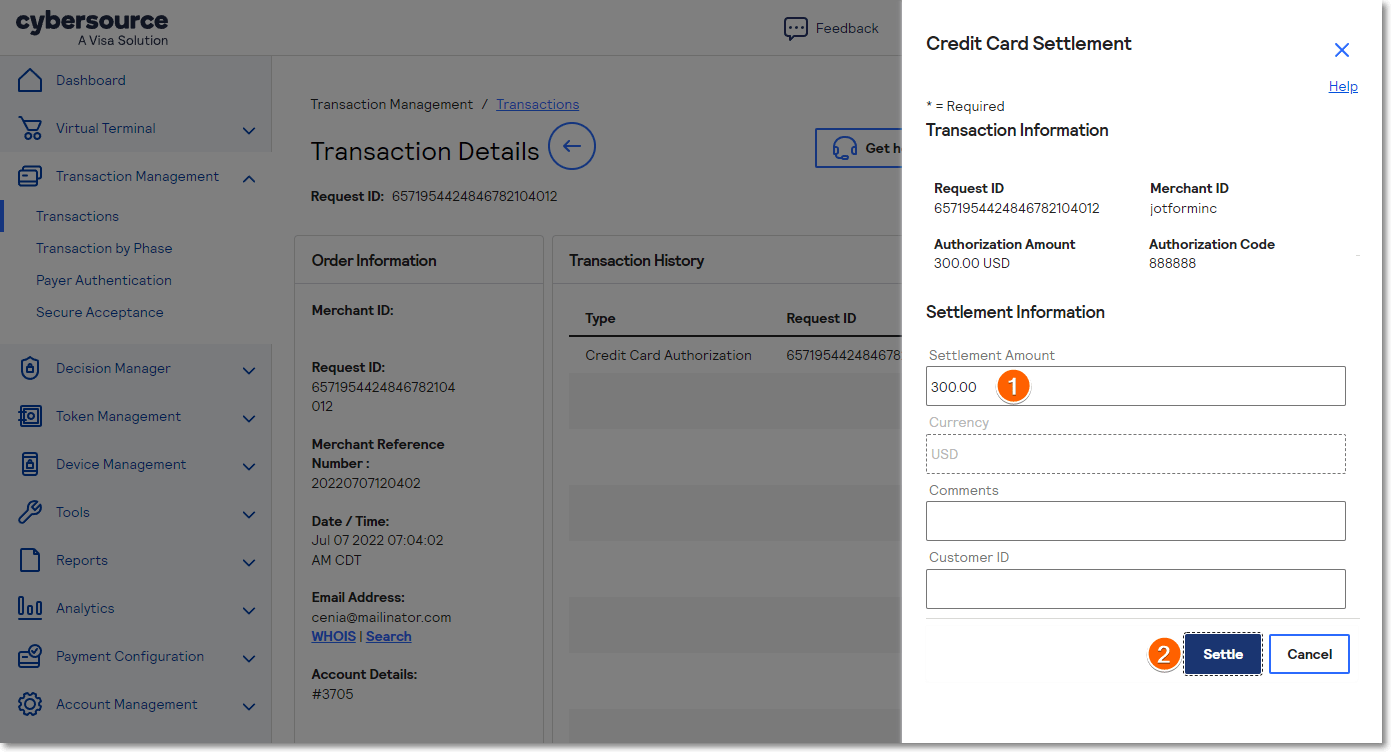Viewport: 1391px width, 752px height.
Task: Open Transaction by Phase submenu item
Action: [104, 248]
